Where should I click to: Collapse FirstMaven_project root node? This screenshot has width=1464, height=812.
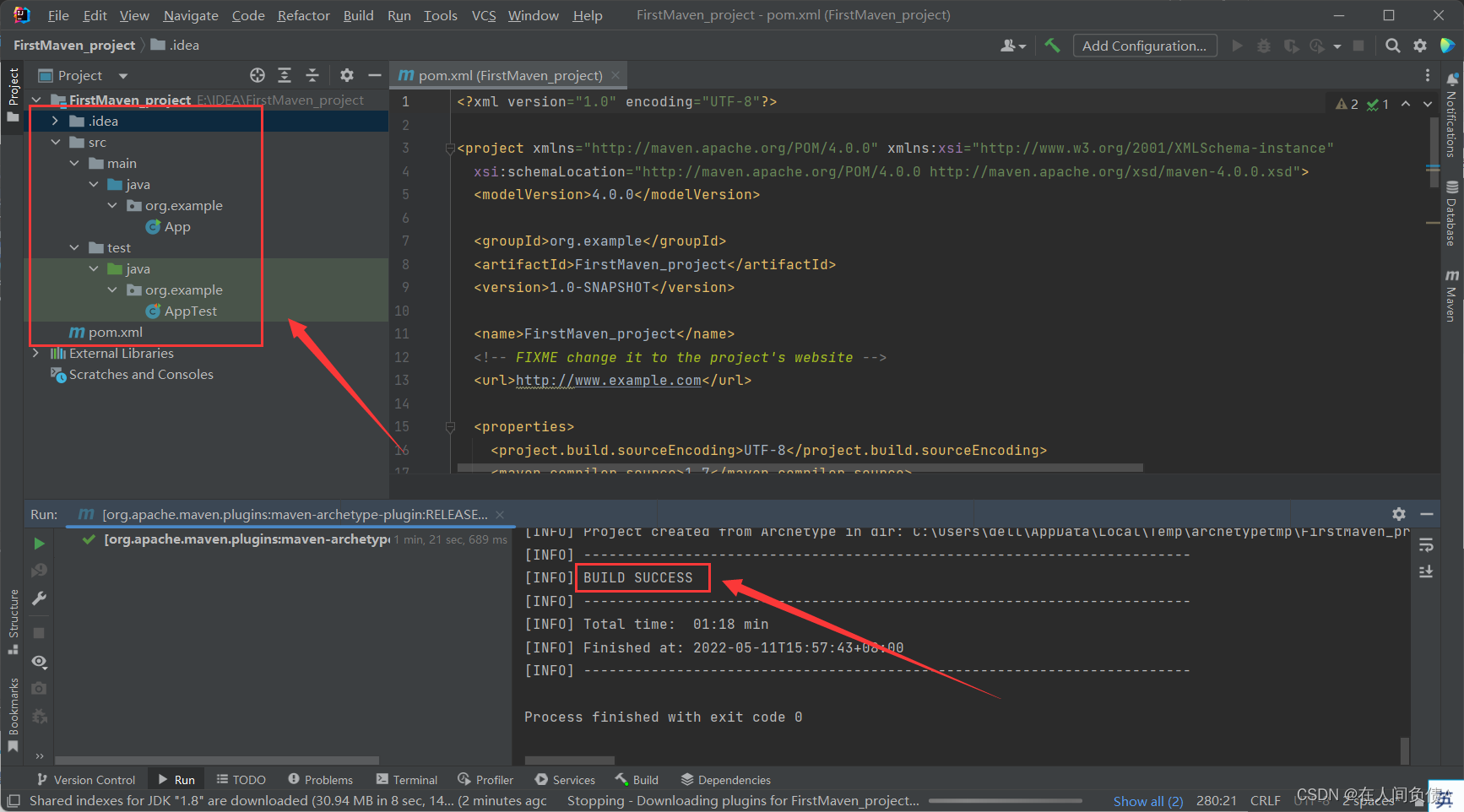[x=35, y=100]
